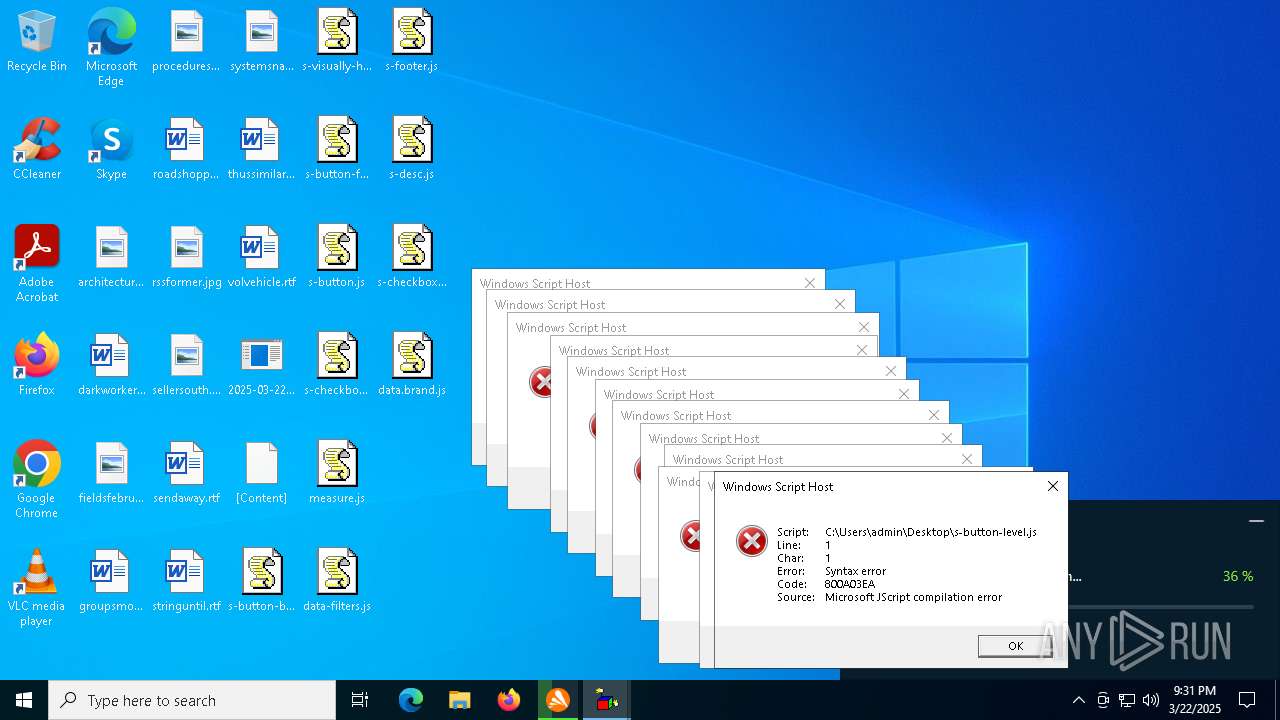Select the data.brand.js script file
1280x720 pixels.
(x=412, y=366)
